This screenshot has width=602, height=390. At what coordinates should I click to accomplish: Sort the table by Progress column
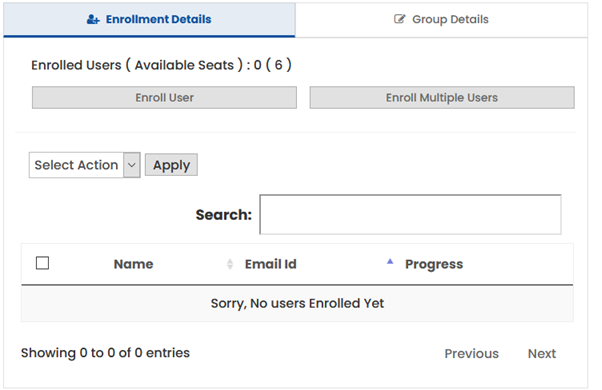click(x=434, y=264)
